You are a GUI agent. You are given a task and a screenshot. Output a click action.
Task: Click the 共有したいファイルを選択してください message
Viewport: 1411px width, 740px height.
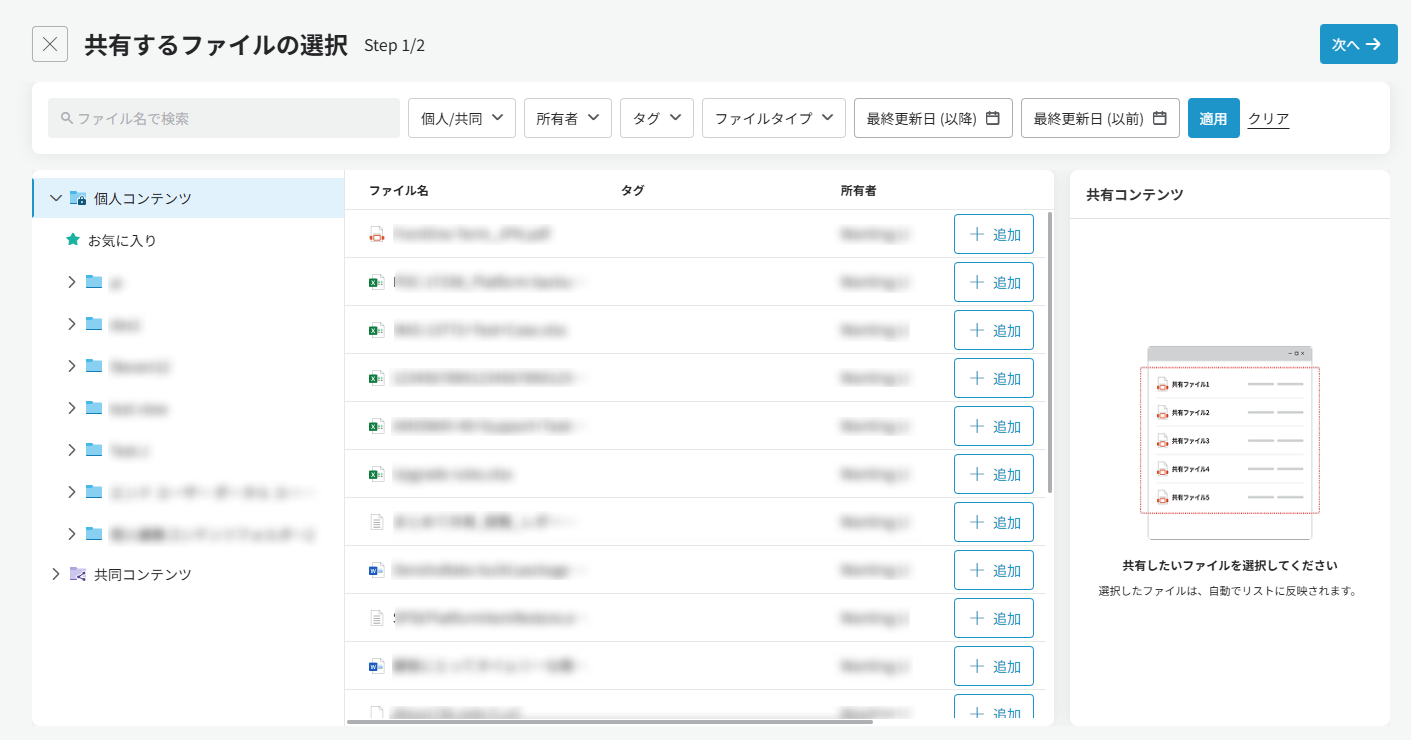click(1230, 565)
